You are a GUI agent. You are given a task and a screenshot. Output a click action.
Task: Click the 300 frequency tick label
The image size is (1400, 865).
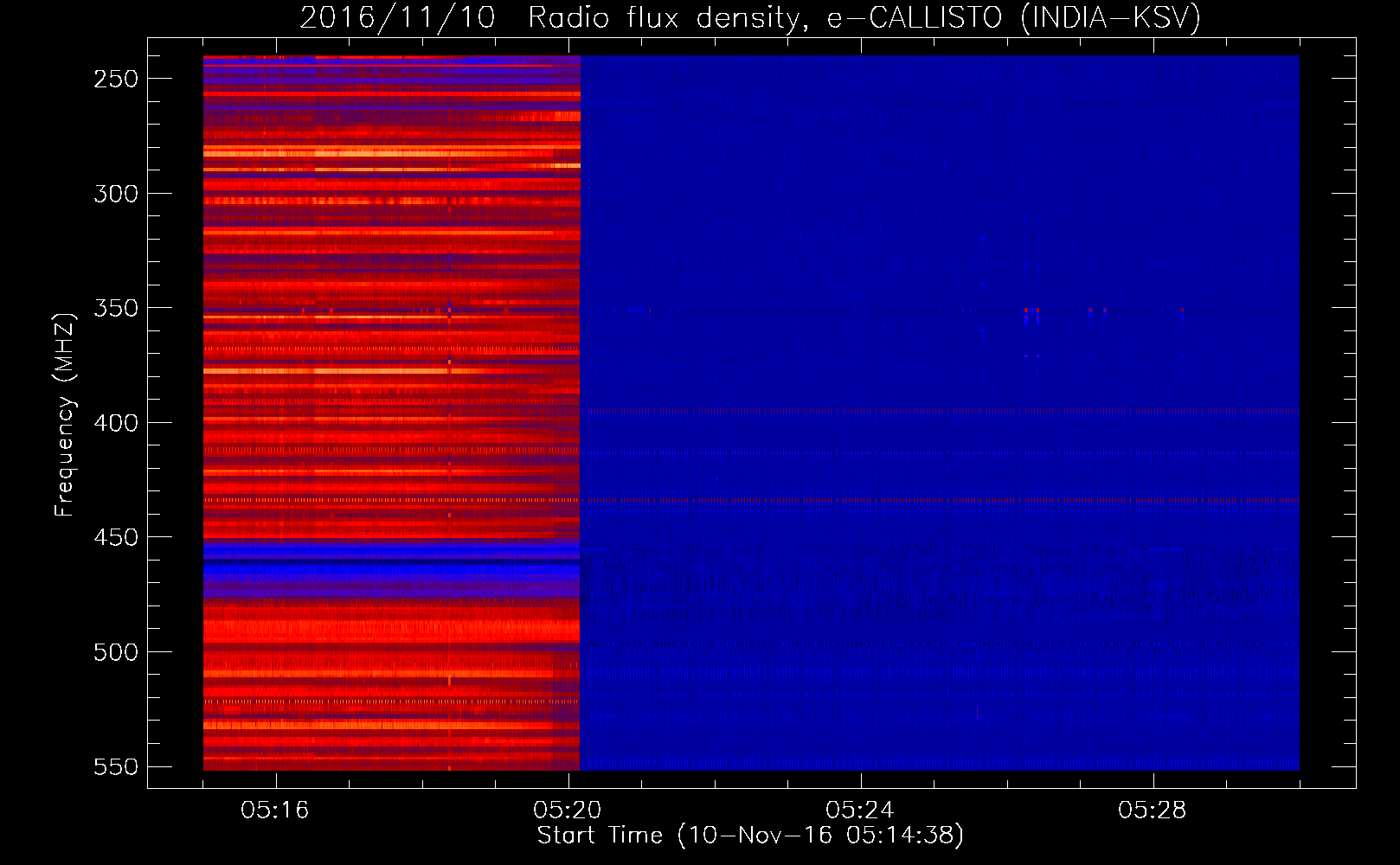(116, 194)
